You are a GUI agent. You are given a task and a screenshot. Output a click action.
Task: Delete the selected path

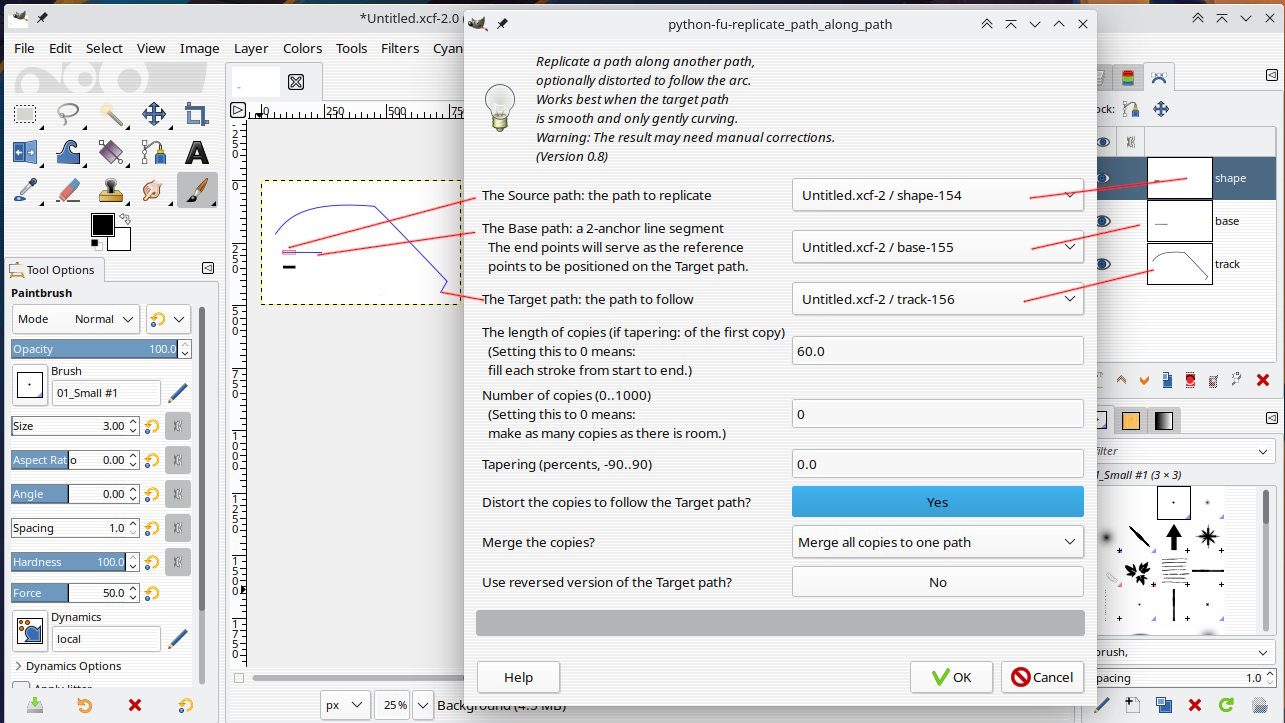point(1262,380)
